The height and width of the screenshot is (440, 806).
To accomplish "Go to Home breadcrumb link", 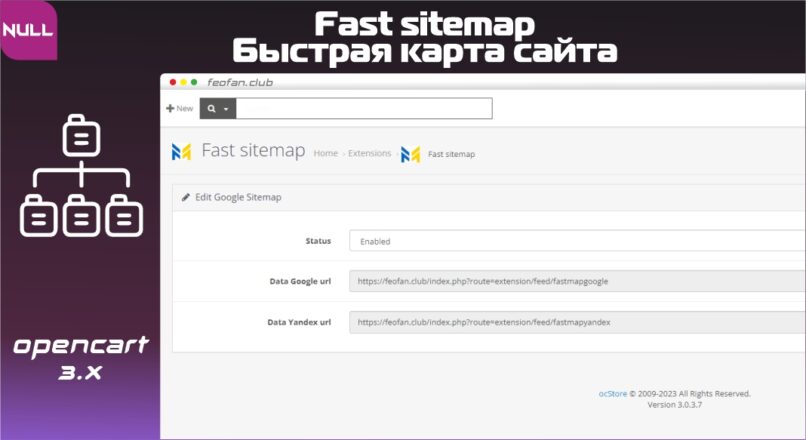I will pyautogui.click(x=326, y=153).
